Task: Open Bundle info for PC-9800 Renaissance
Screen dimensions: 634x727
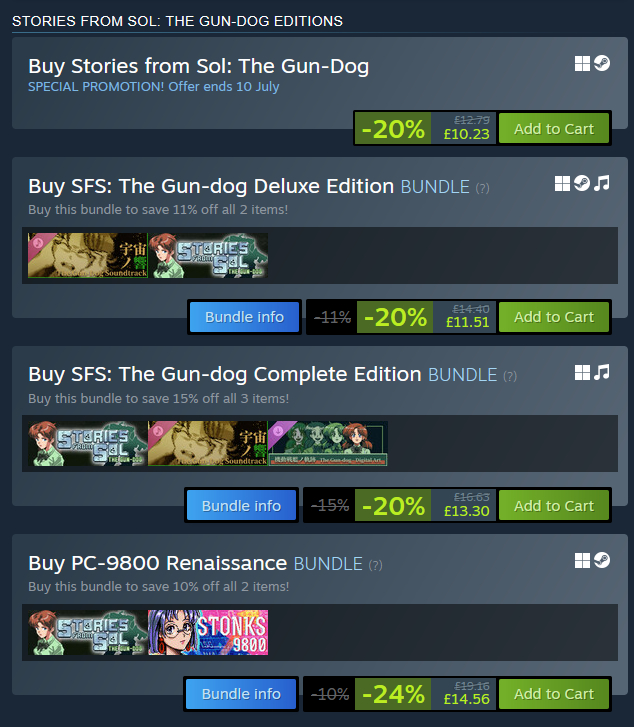Action: (x=241, y=694)
